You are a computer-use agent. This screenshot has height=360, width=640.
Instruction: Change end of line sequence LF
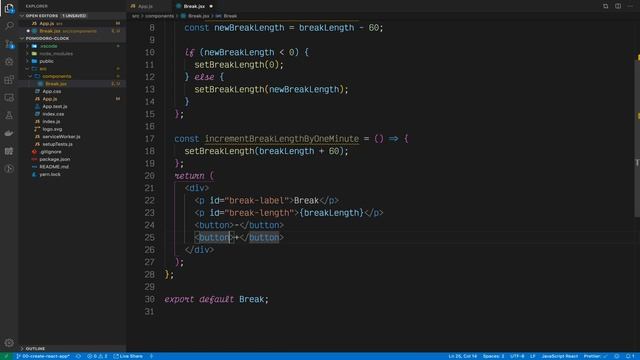click(x=533, y=356)
